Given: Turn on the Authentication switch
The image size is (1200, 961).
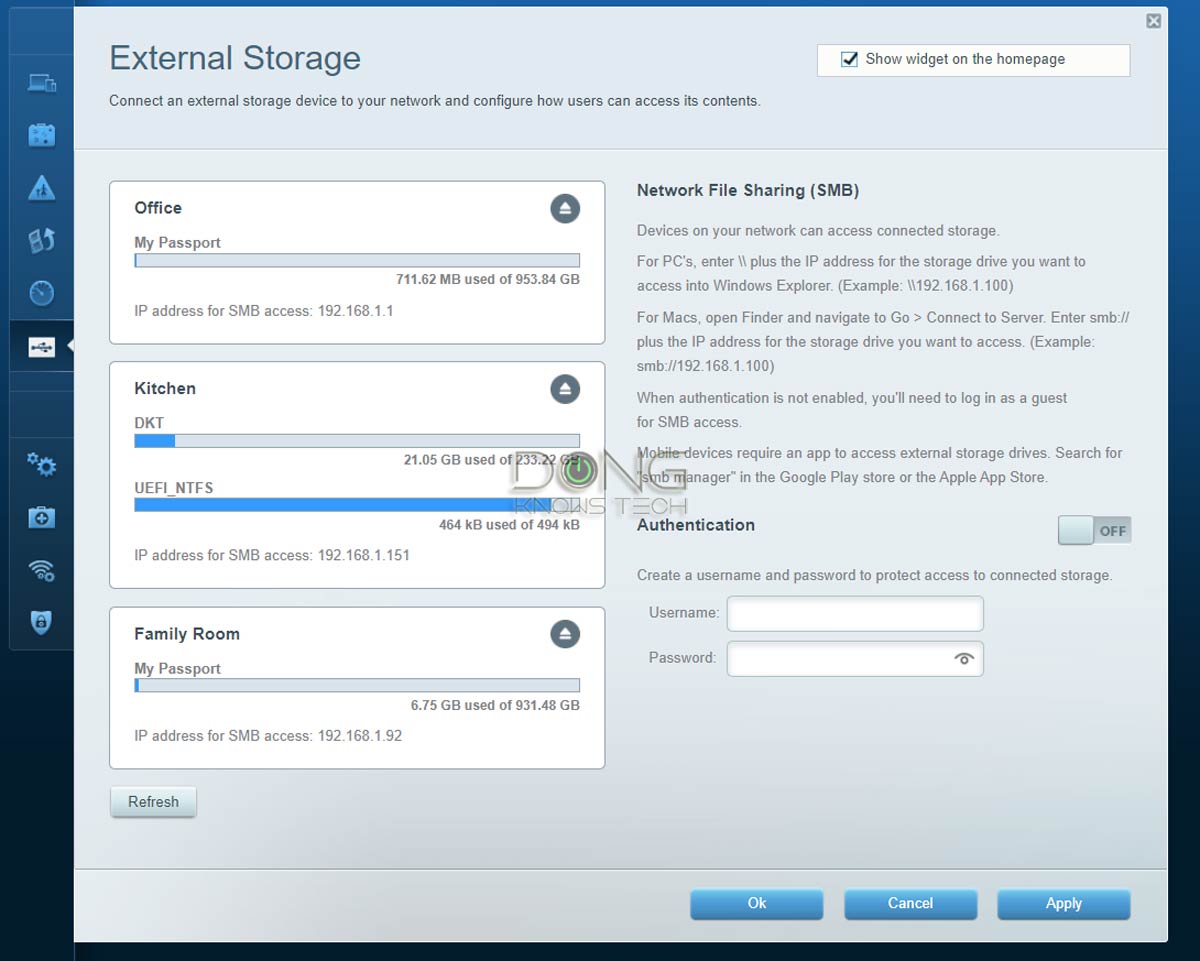Looking at the screenshot, I should [x=1094, y=531].
